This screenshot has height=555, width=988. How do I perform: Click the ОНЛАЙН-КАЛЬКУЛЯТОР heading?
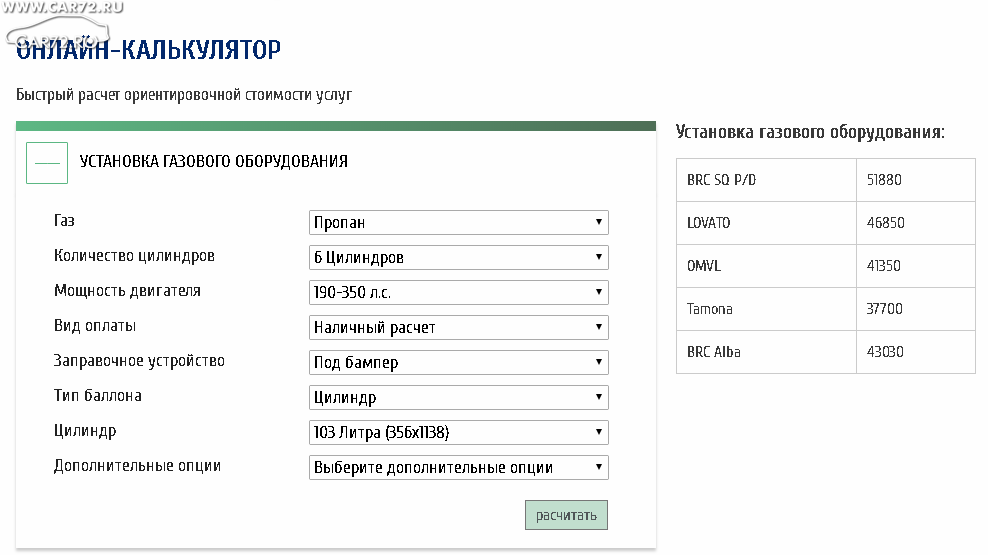coord(148,50)
